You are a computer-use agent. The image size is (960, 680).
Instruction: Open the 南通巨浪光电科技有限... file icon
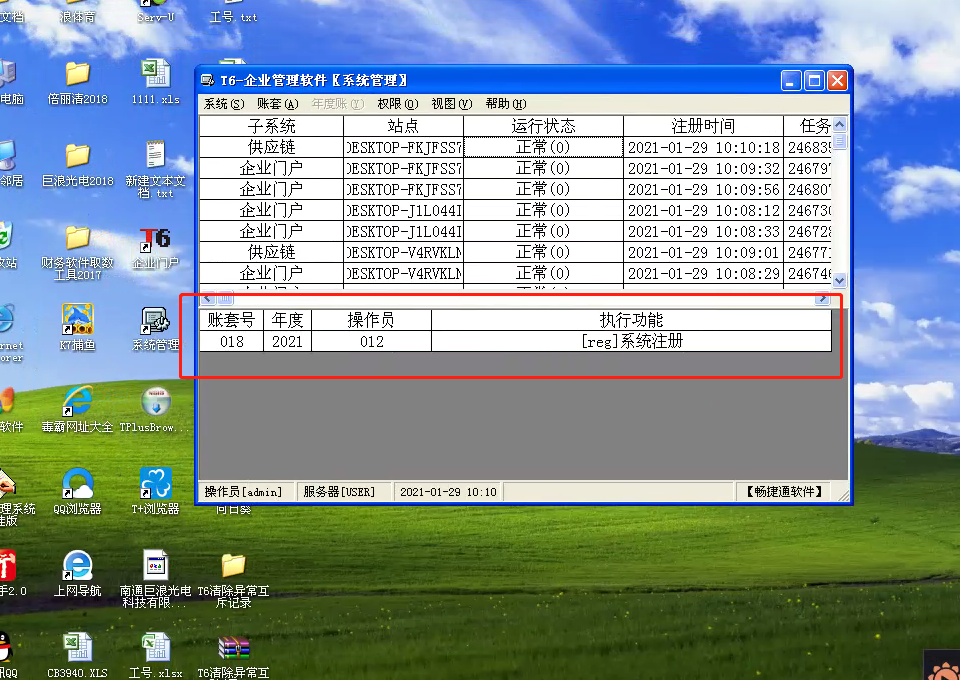[156, 564]
